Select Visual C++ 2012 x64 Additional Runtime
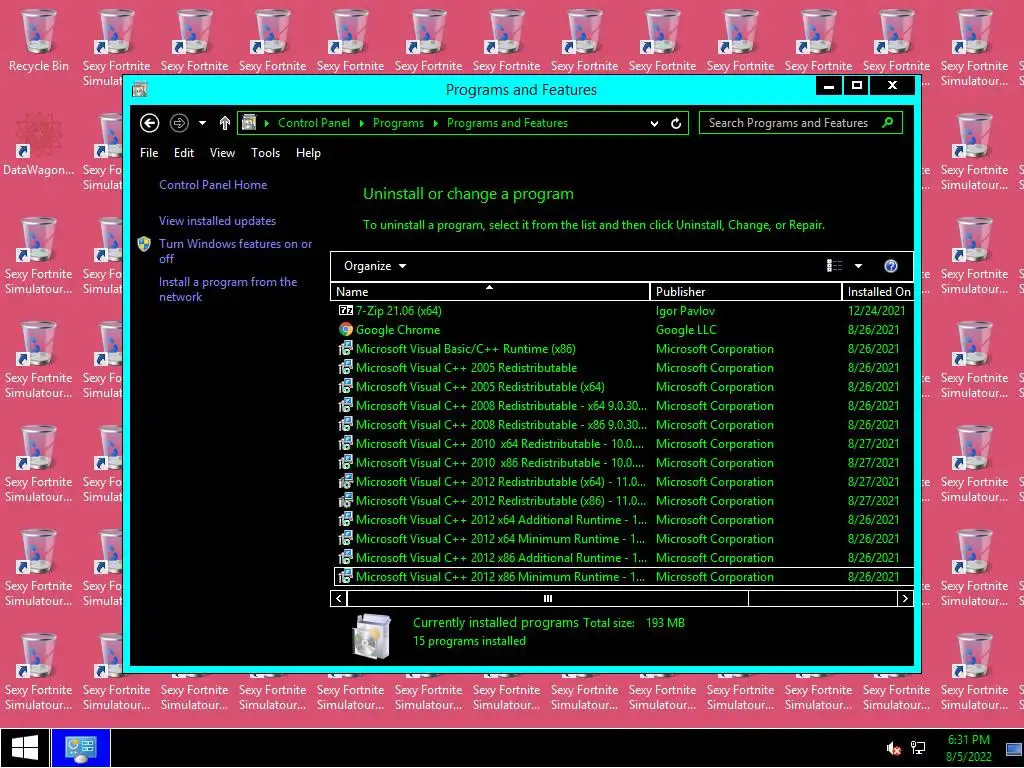The image size is (1024, 768). tap(501, 520)
